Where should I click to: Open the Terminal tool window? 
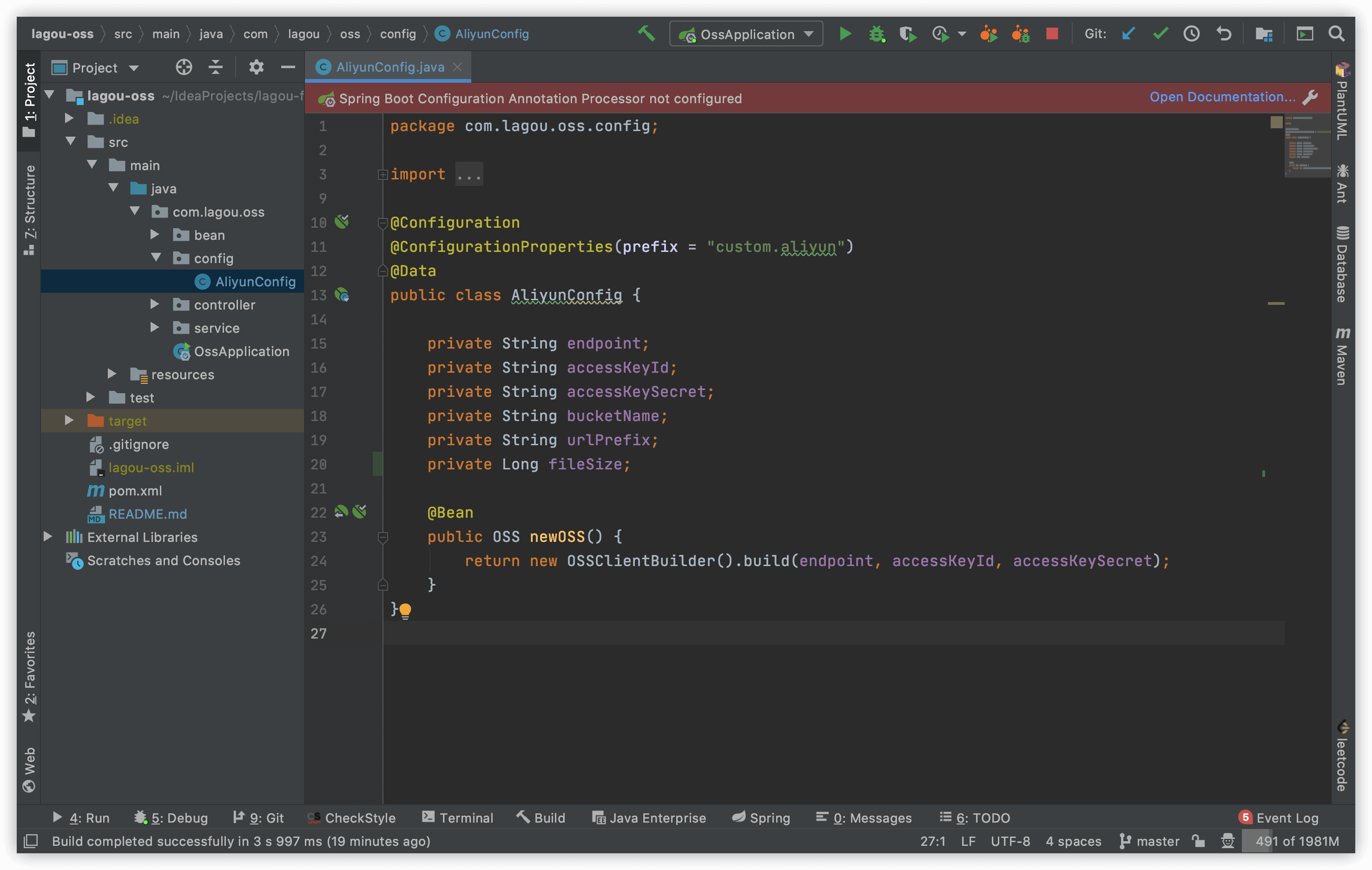[457, 817]
